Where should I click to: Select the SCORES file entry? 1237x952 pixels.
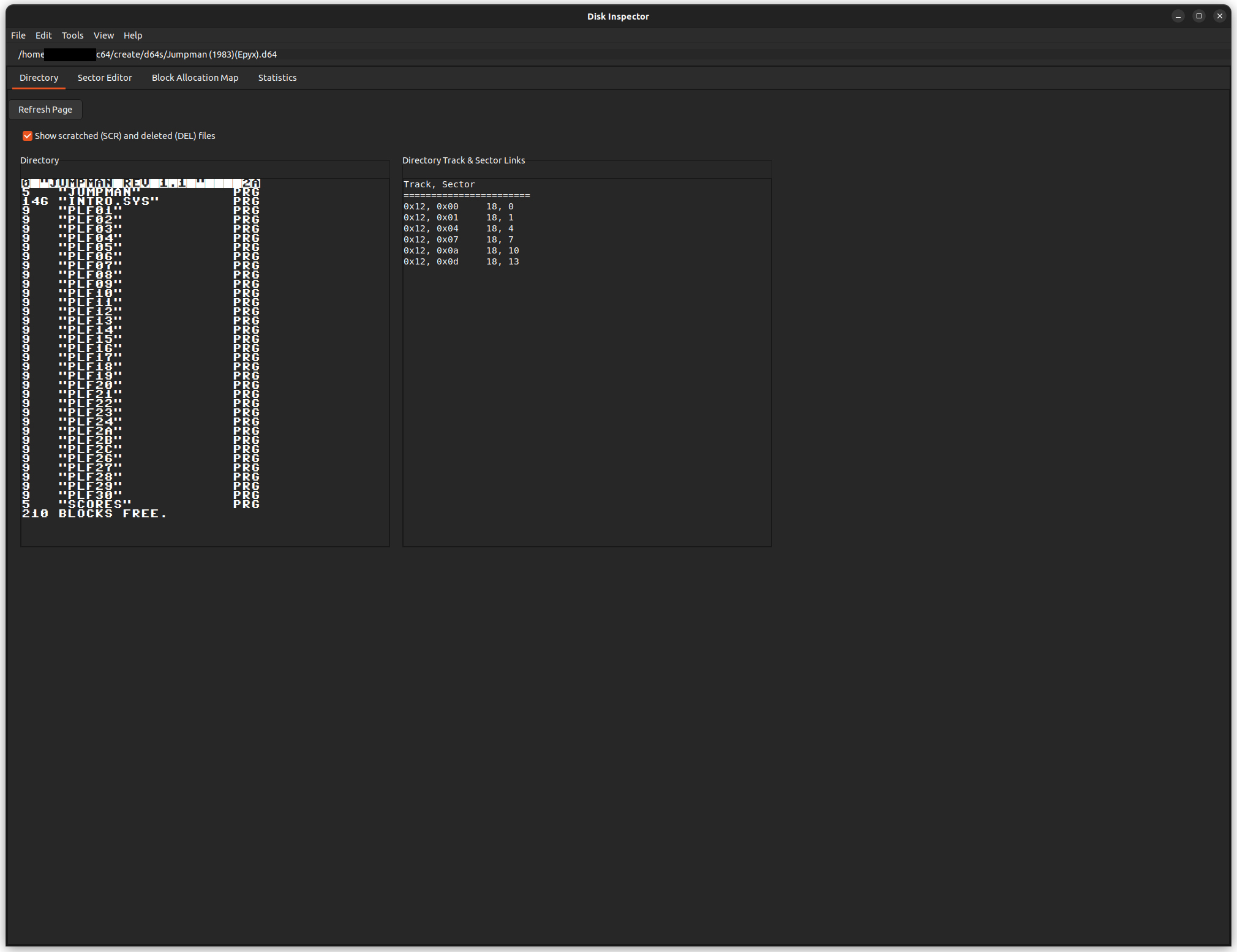(95, 504)
